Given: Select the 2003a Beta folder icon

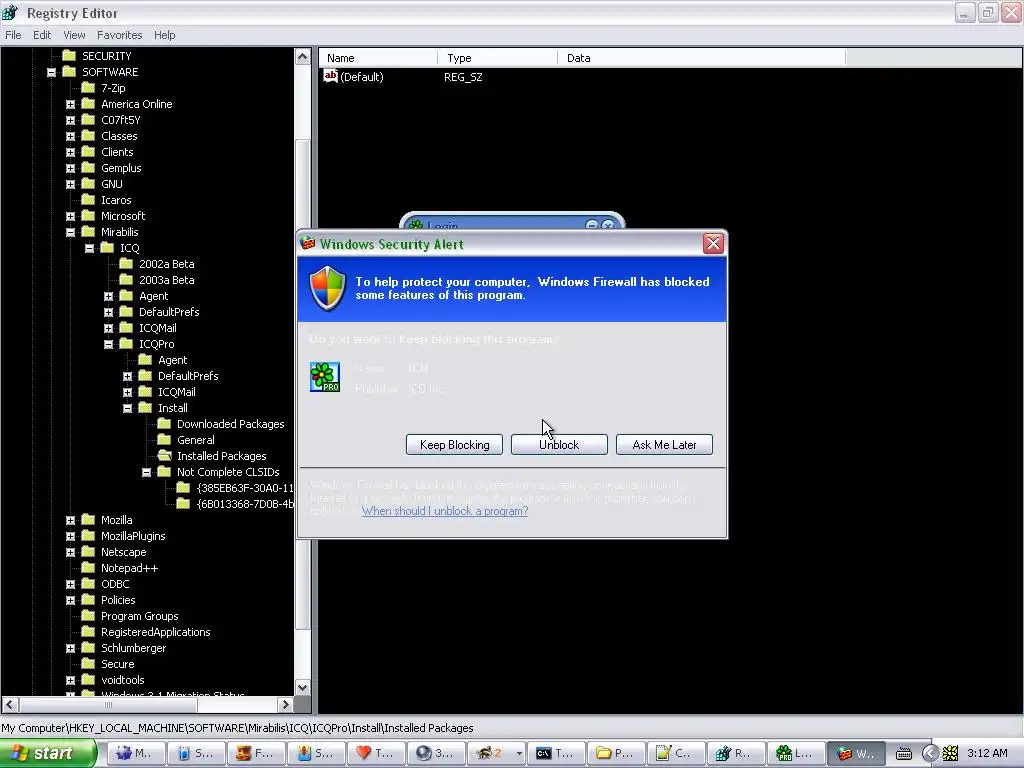Looking at the screenshot, I should tap(126, 280).
